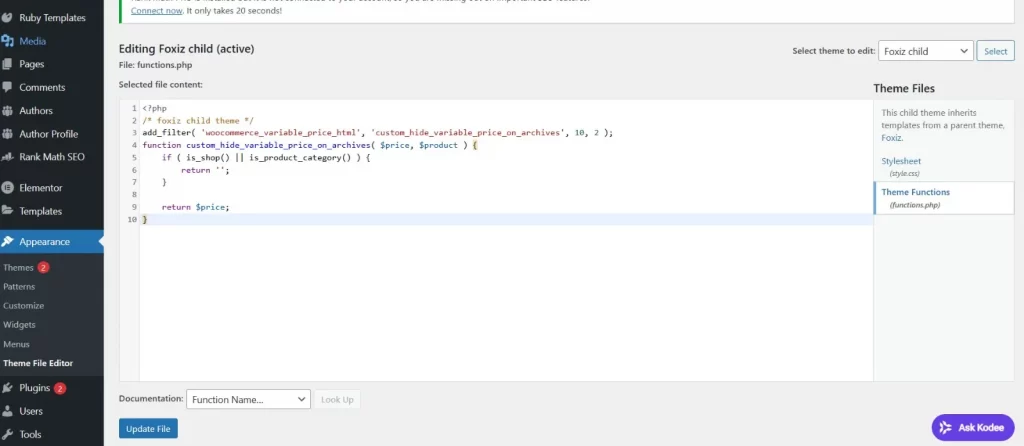Image resolution: width=1024 pixels, height=446 pixels.
Task: Click the Plugins plug icon
Action: click(x=9, y=388)
